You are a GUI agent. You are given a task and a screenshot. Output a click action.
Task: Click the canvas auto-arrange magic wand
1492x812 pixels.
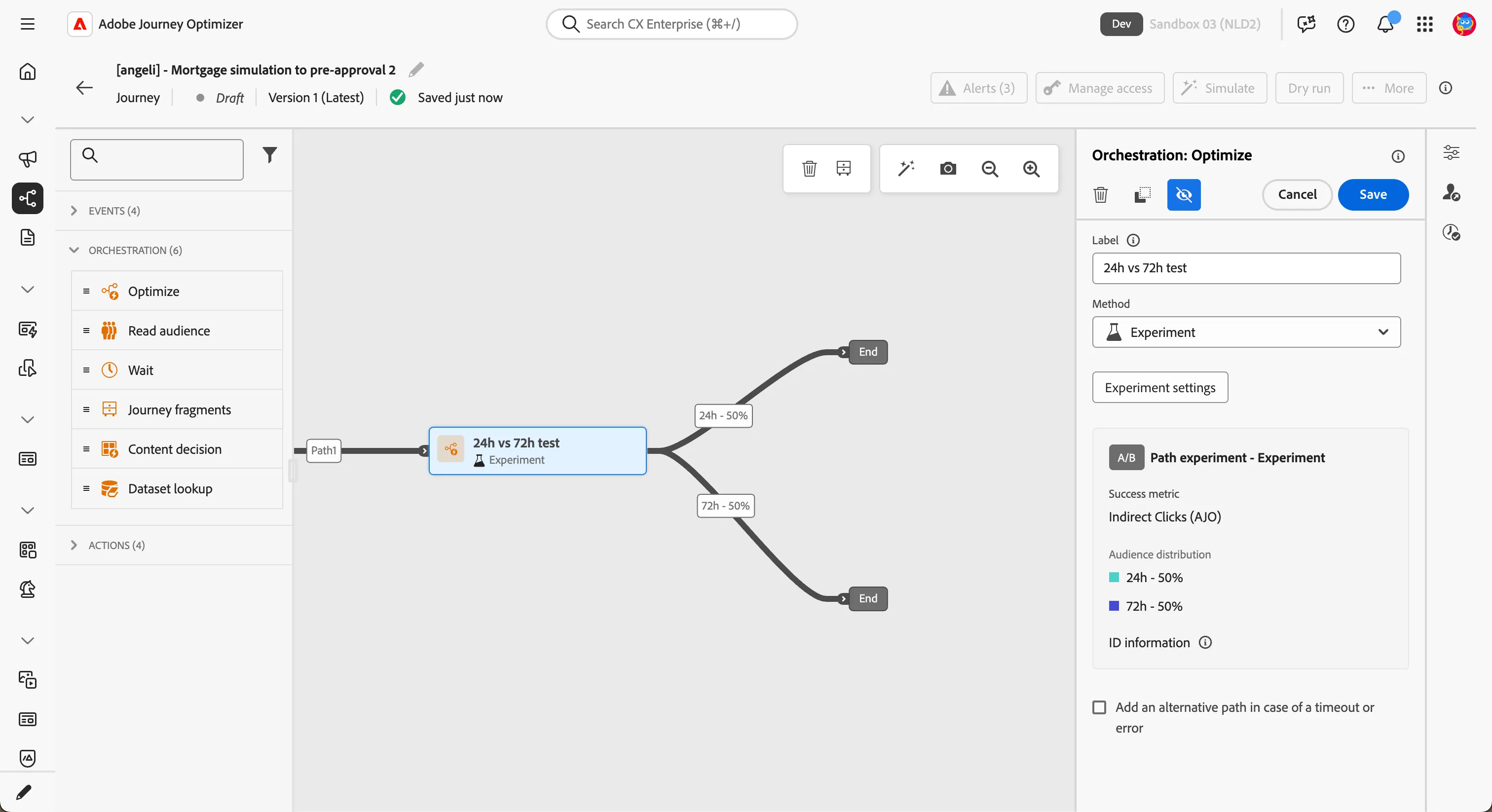[906, 169]
